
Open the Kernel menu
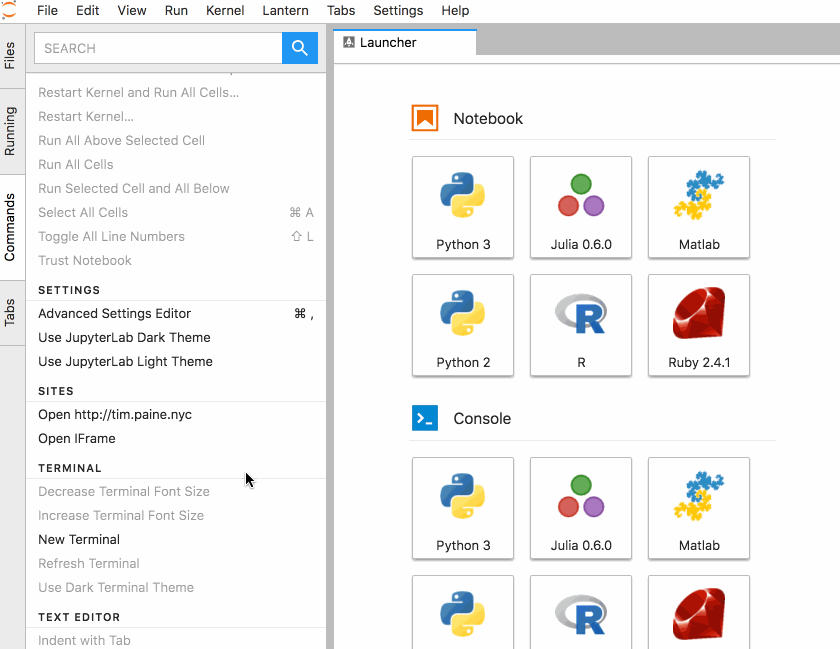225,11
